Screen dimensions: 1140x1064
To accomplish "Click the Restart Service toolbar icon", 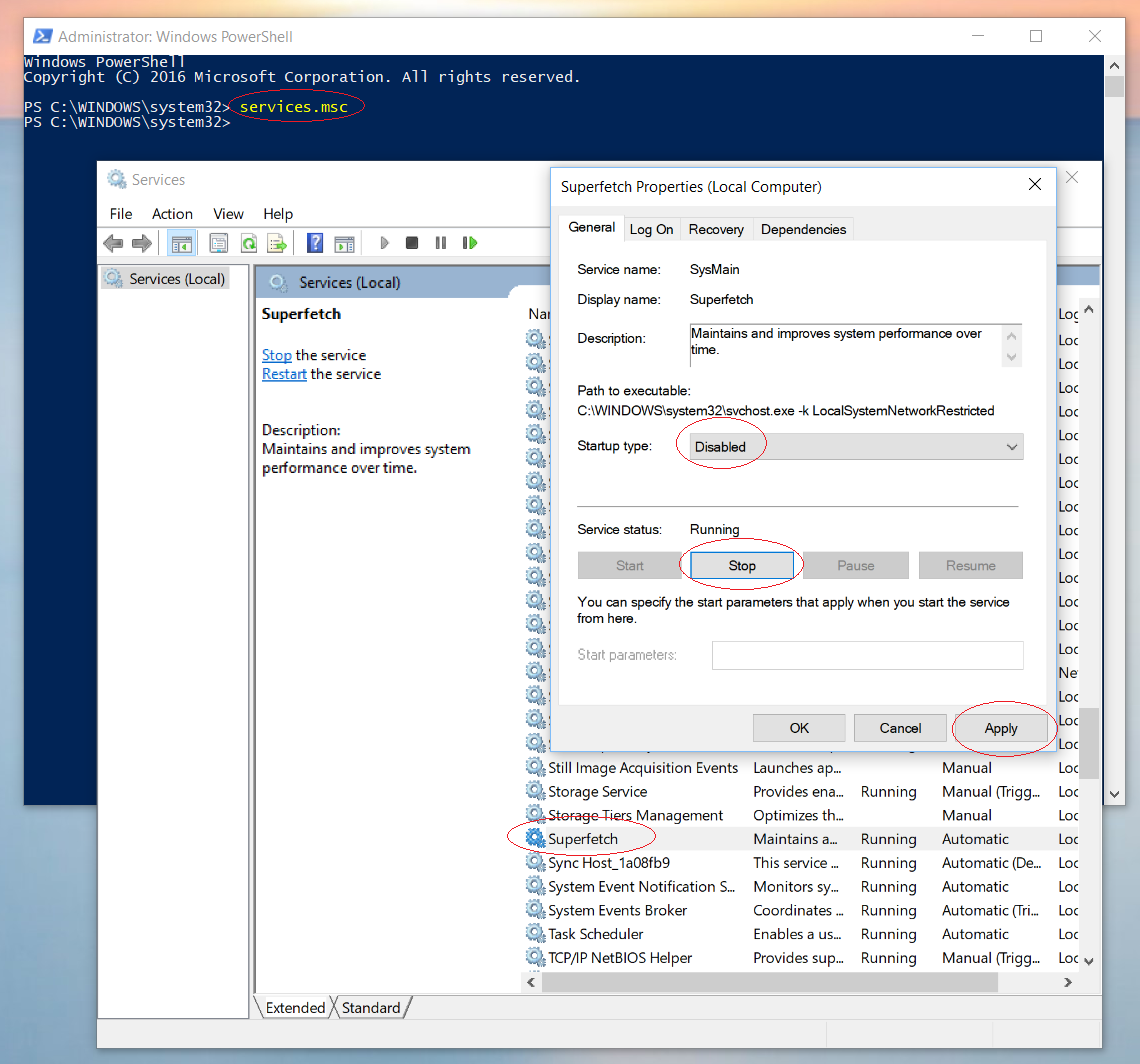I will pos(470,243).
